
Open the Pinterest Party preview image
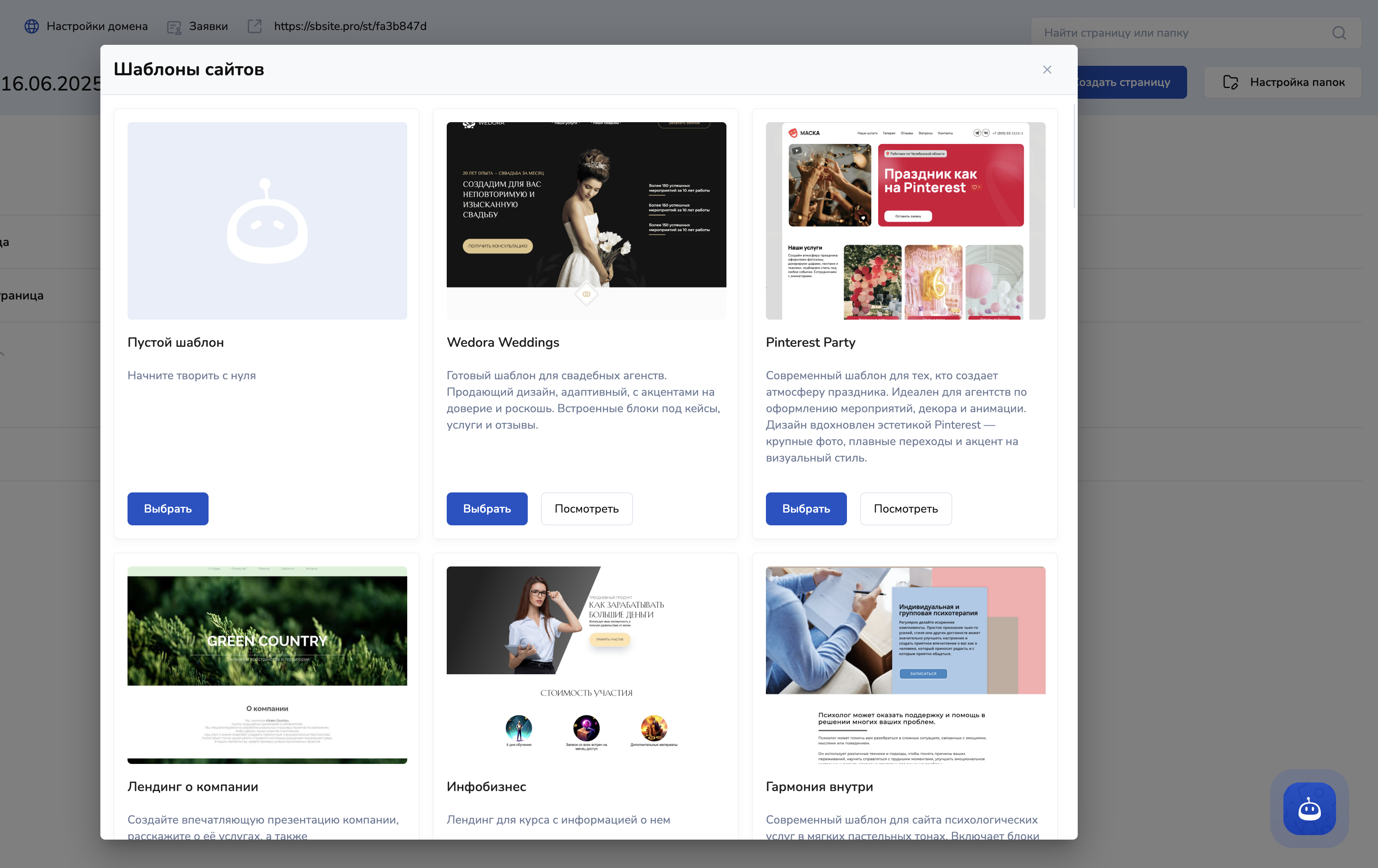906,221
